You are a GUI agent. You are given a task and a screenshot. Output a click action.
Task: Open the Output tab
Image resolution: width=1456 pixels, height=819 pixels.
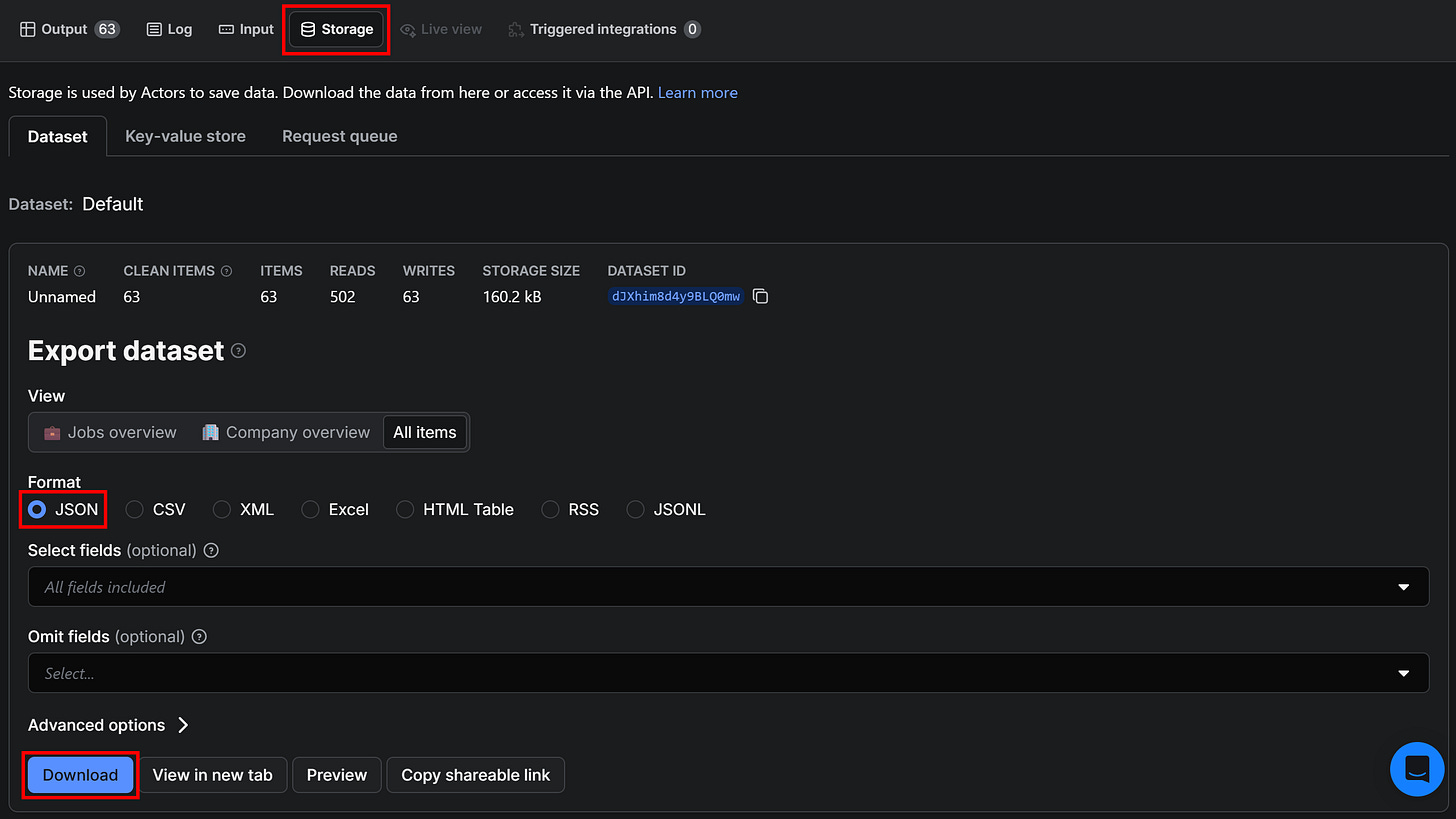(69, 29)
